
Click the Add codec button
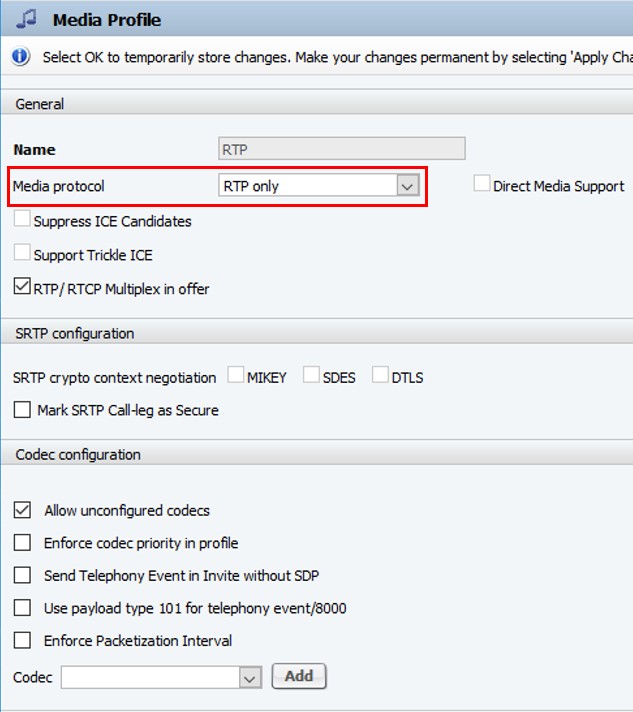299,676
